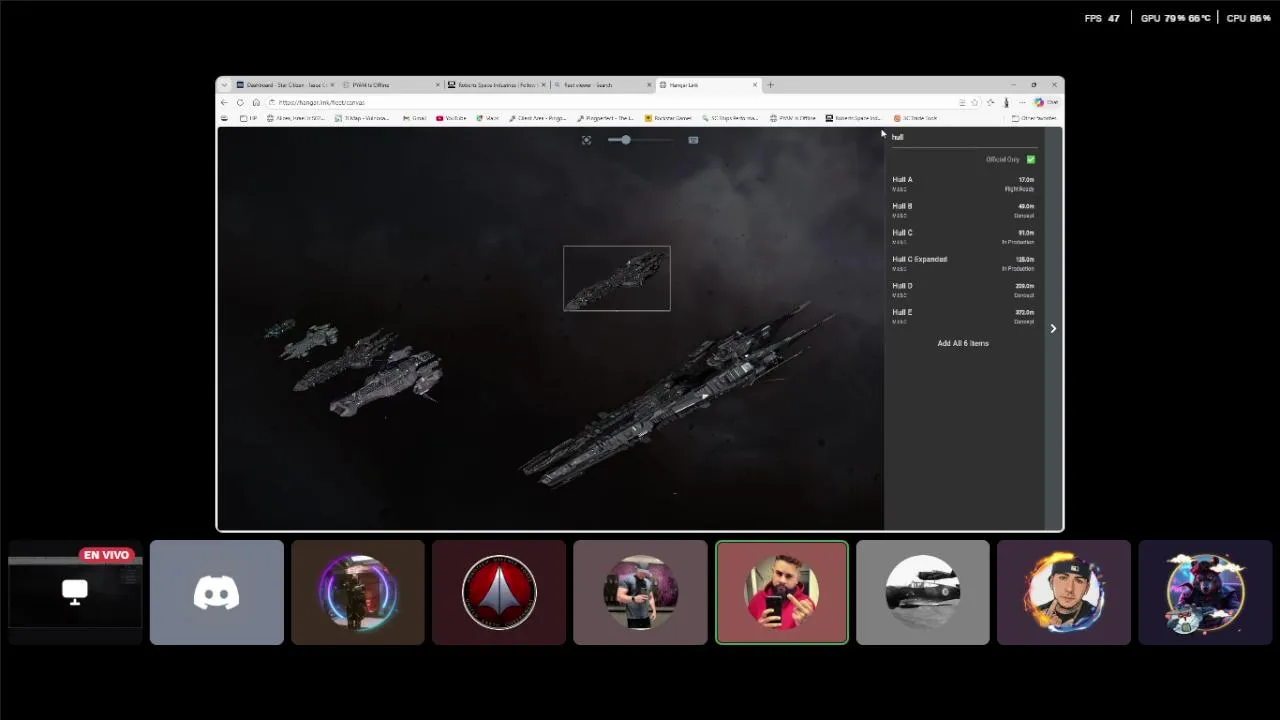Select the green-highlighted speaking participant avatar
The width and height of the screenshot is (1280, 720).
[x=782, y=592]
